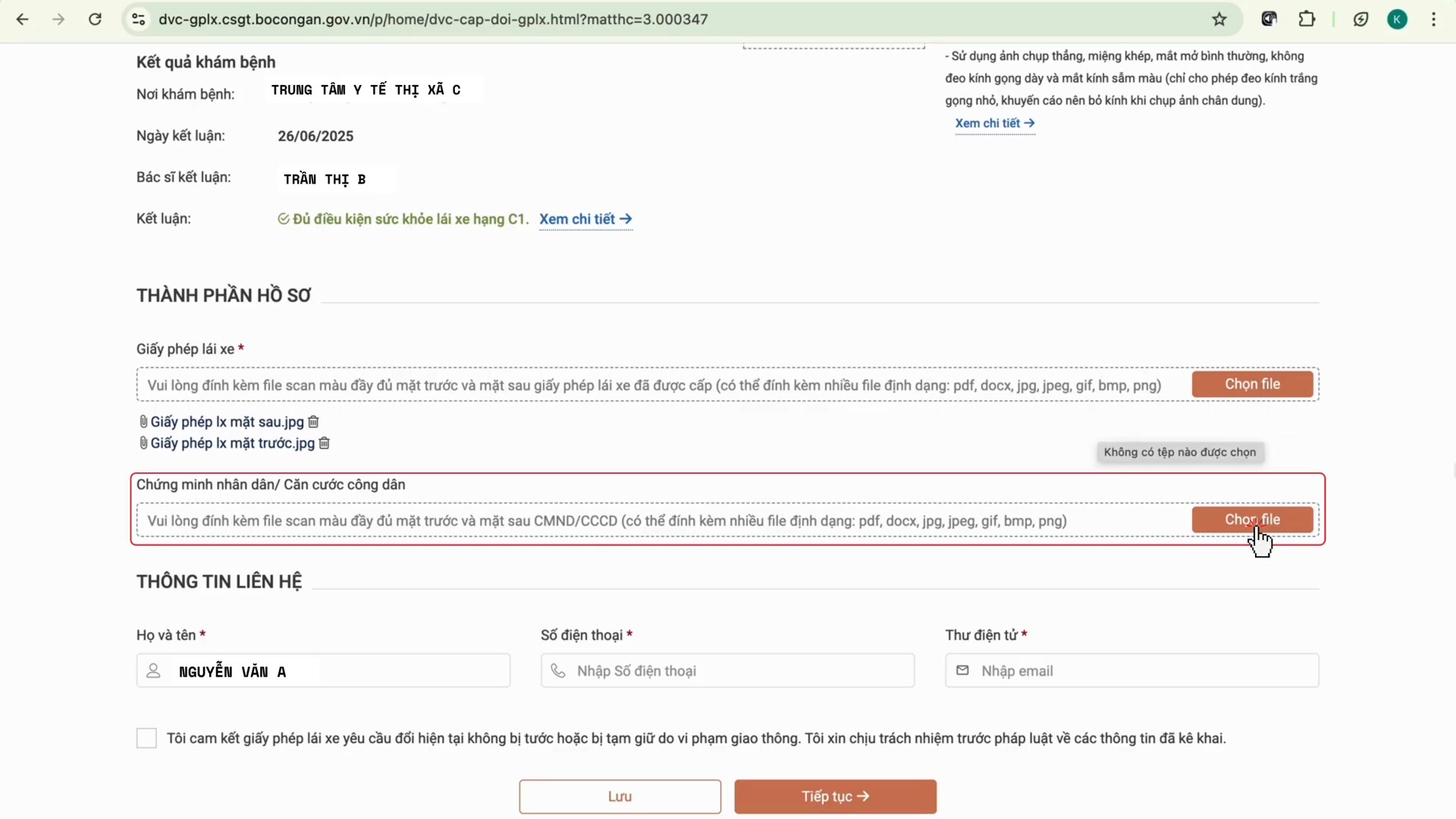Viewport: 1456px width, 819px height.
Task: Click the extension icon left of puzzle icon
Action: click(1269, 20)
